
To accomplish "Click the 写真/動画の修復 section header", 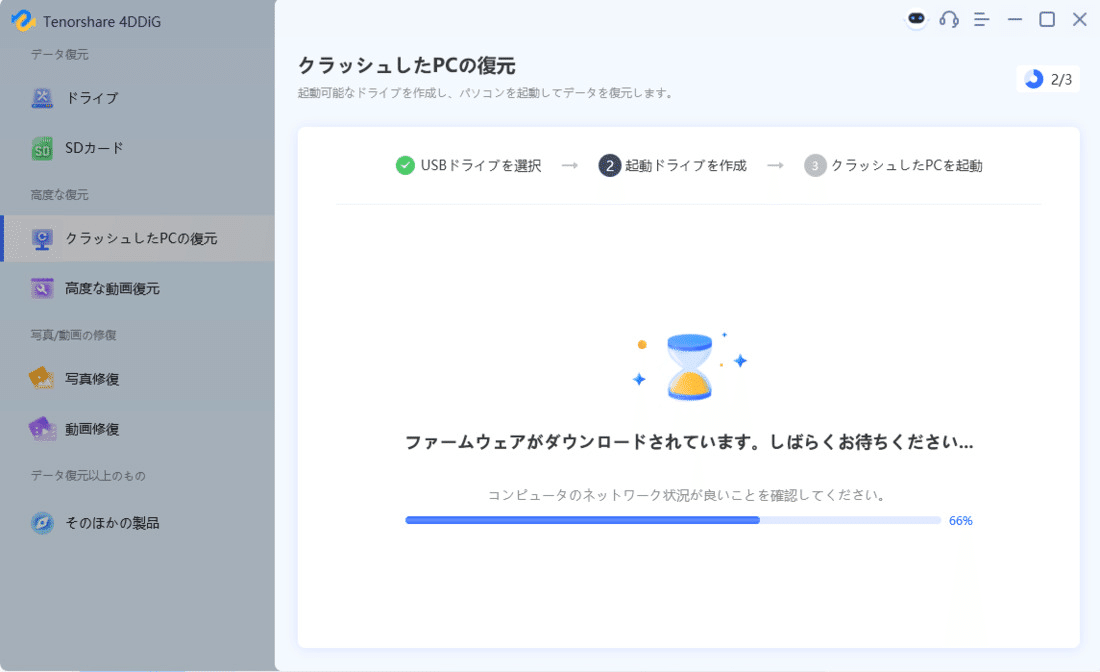I will (73, 335).
